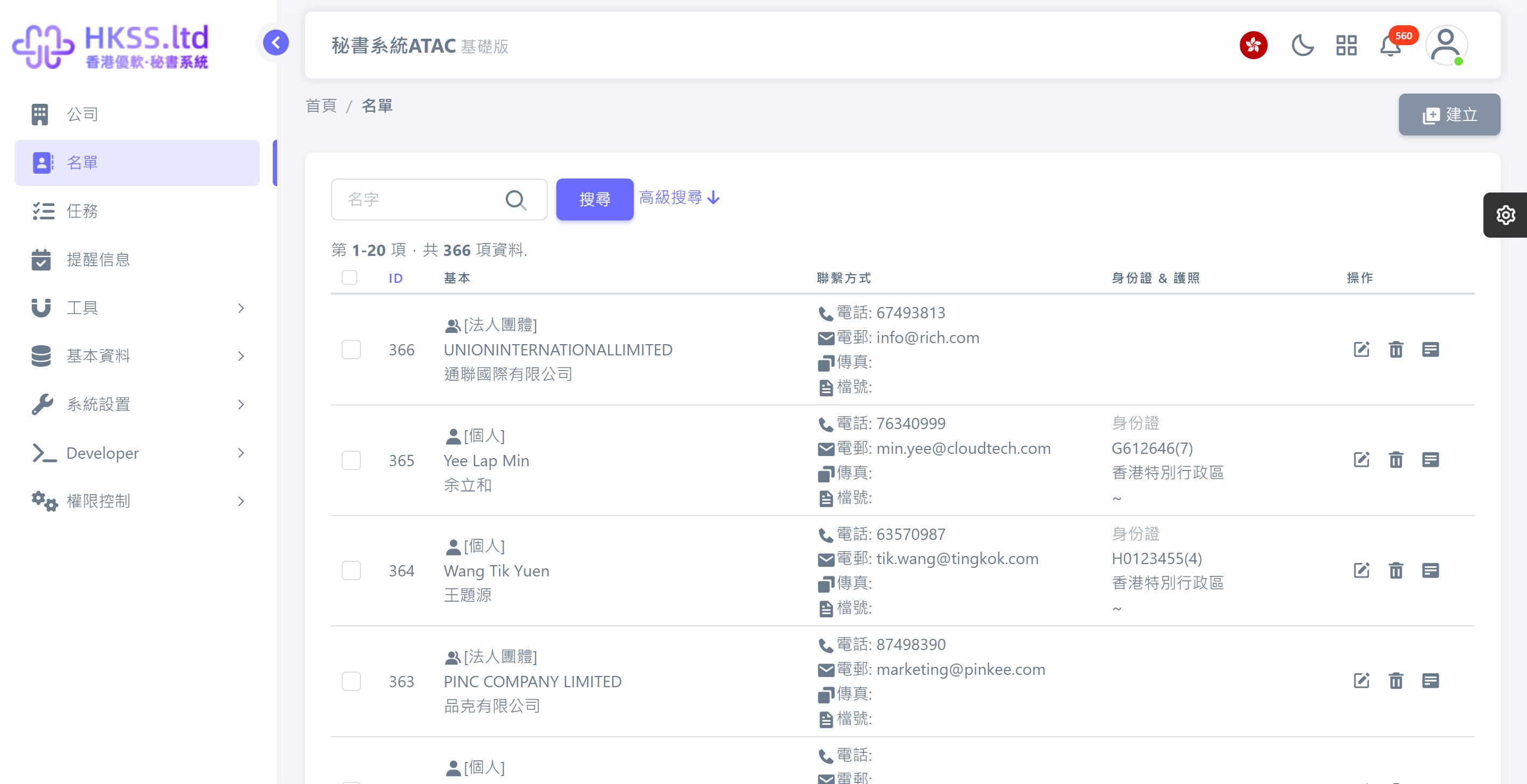
Task: Click name Wang Tik Yuen
Action: [x=496, y=571]
